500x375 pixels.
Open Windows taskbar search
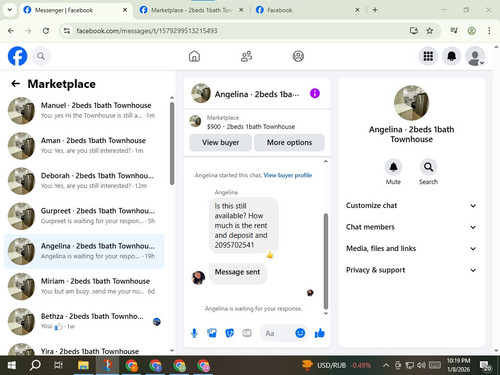click(x=35, y=365)
